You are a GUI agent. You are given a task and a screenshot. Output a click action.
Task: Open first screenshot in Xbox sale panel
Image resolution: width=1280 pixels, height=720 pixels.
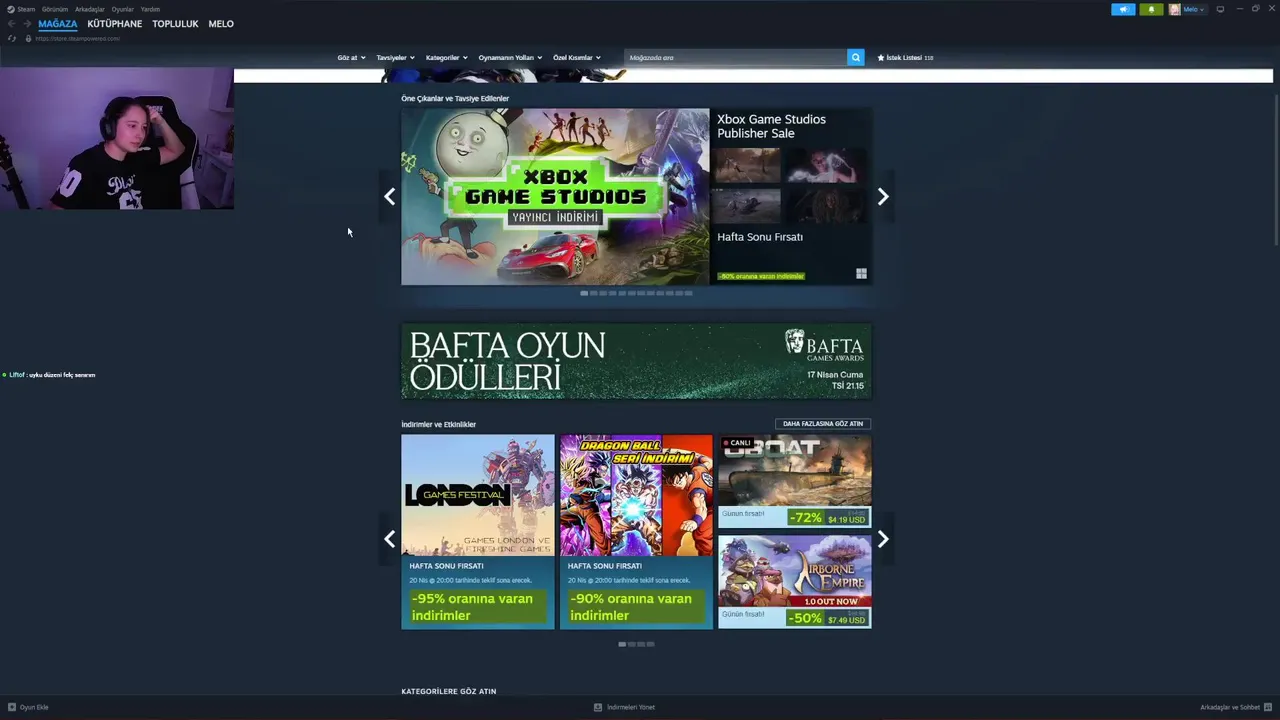748,166
